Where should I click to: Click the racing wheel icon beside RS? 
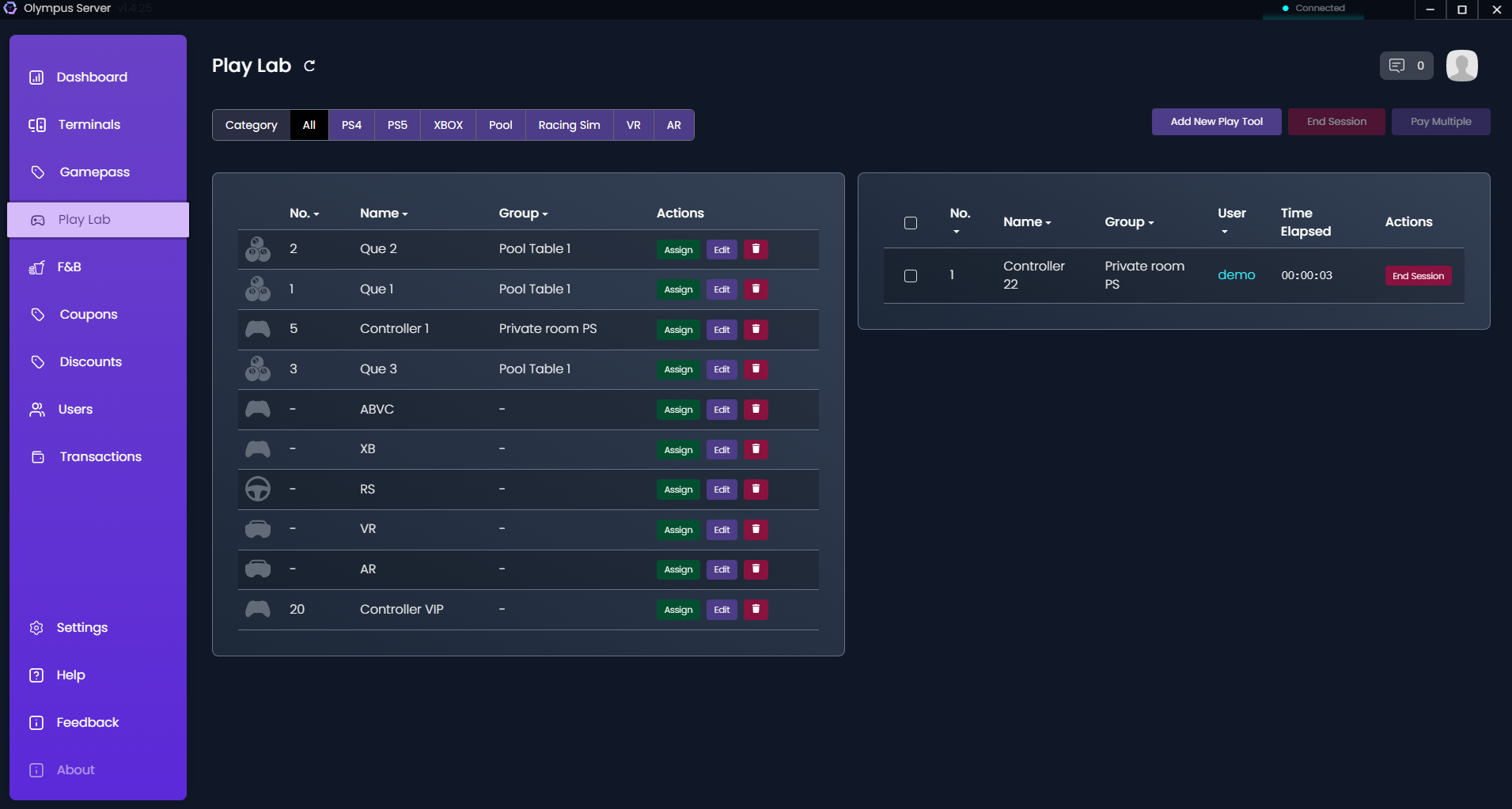[257, 489]
